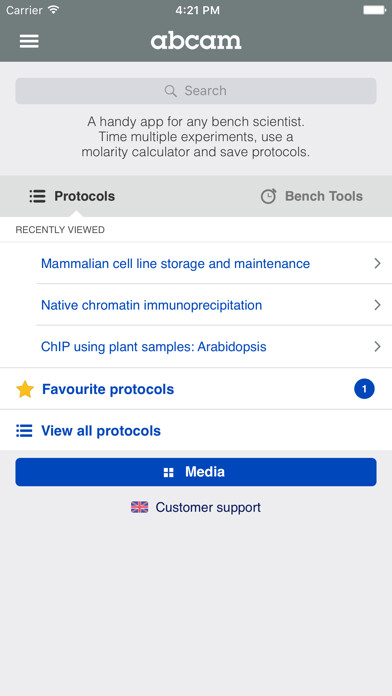Open the hamburger menu icon
Image resolution: width=392 pixels, height=696 pixels.
tap(29, 41)
